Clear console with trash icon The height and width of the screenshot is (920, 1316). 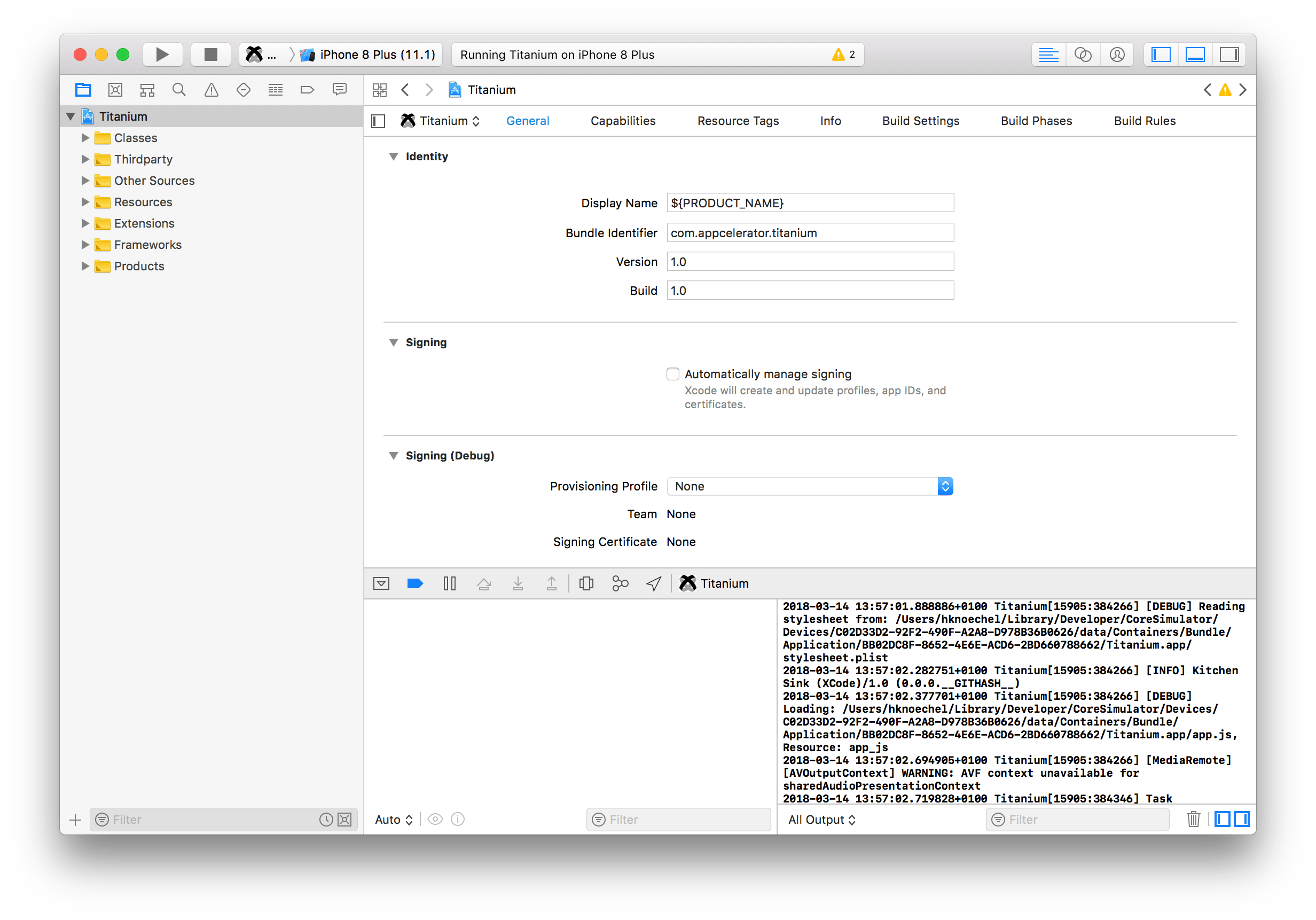(x=1193, y=819)
